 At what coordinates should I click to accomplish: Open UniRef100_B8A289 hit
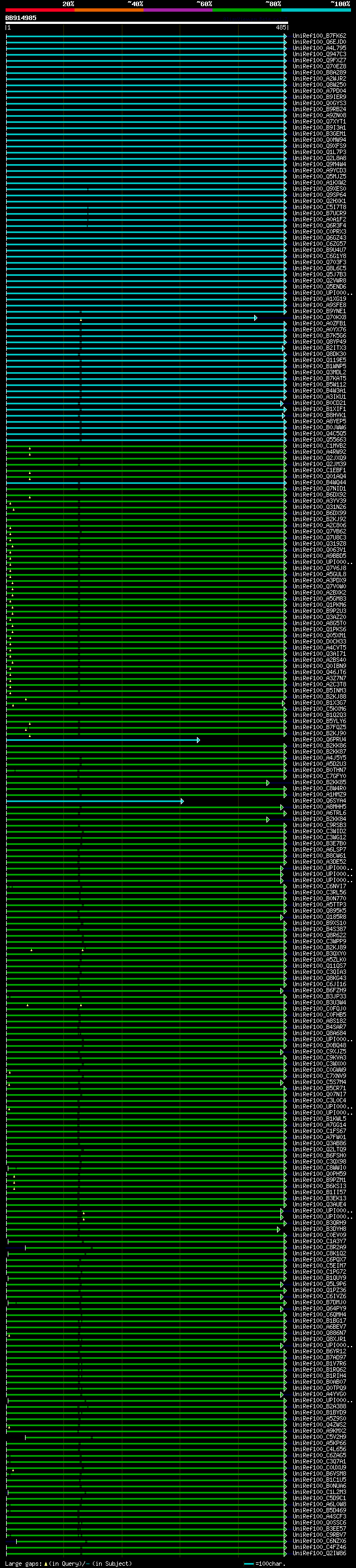[319, 72]
